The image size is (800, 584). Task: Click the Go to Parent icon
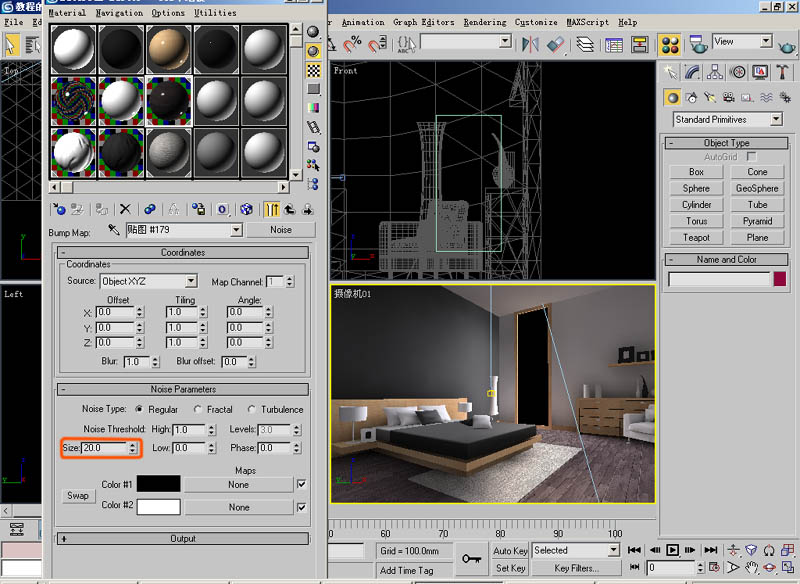point(290,209)
